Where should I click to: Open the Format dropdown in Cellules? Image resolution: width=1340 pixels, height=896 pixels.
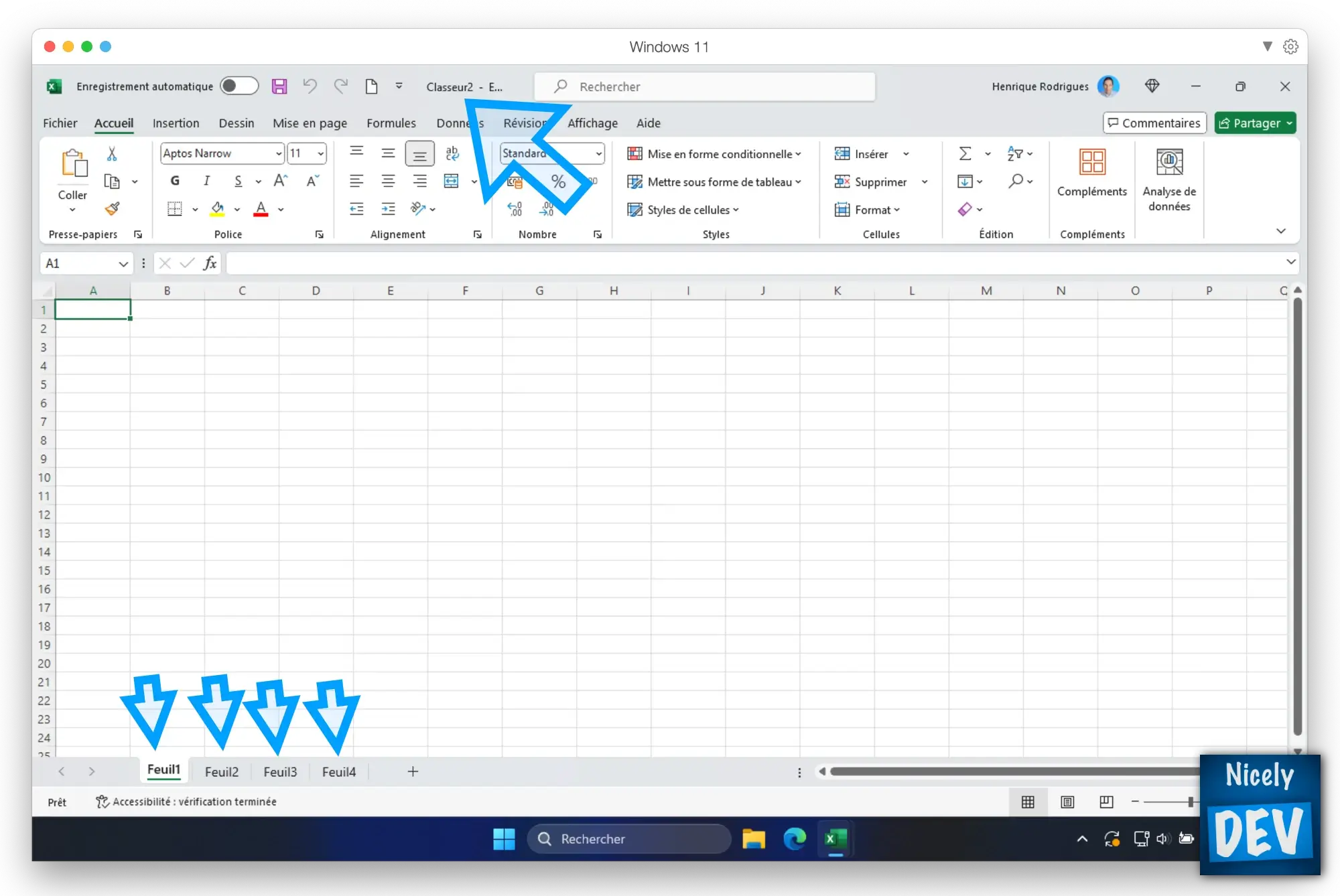tap(867, 210)
